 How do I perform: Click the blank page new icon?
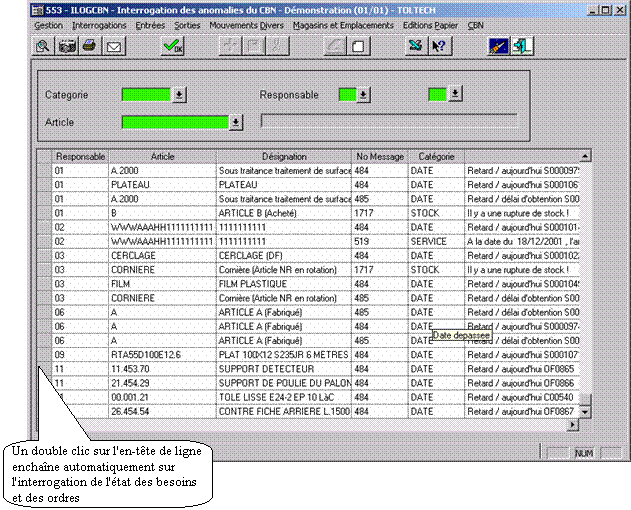click(358, 46)
